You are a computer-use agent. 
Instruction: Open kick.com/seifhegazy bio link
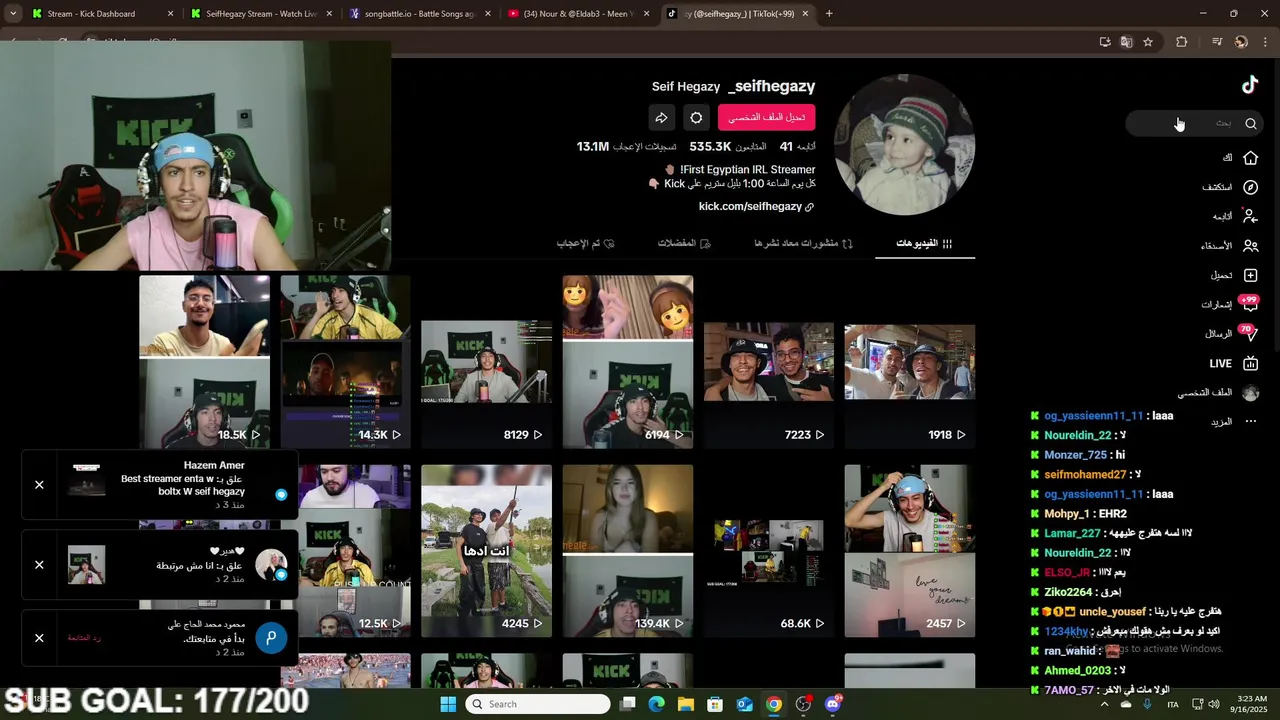[756, 206]
